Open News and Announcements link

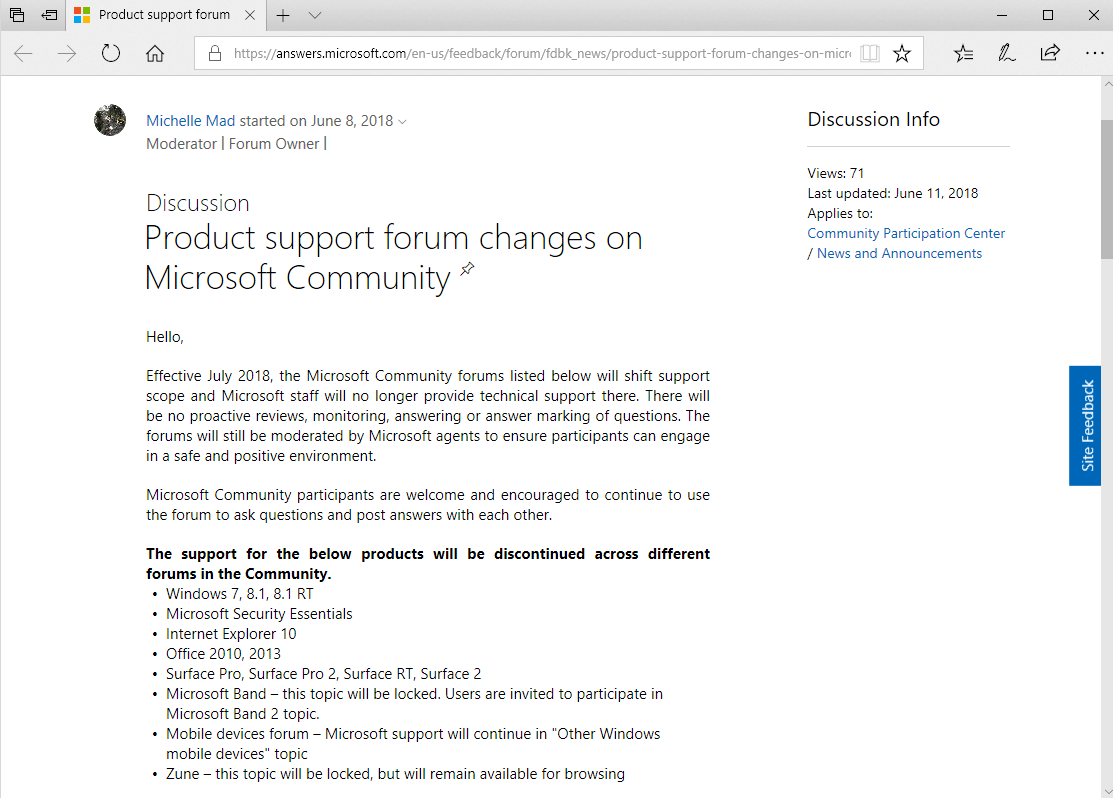[899, 253]
